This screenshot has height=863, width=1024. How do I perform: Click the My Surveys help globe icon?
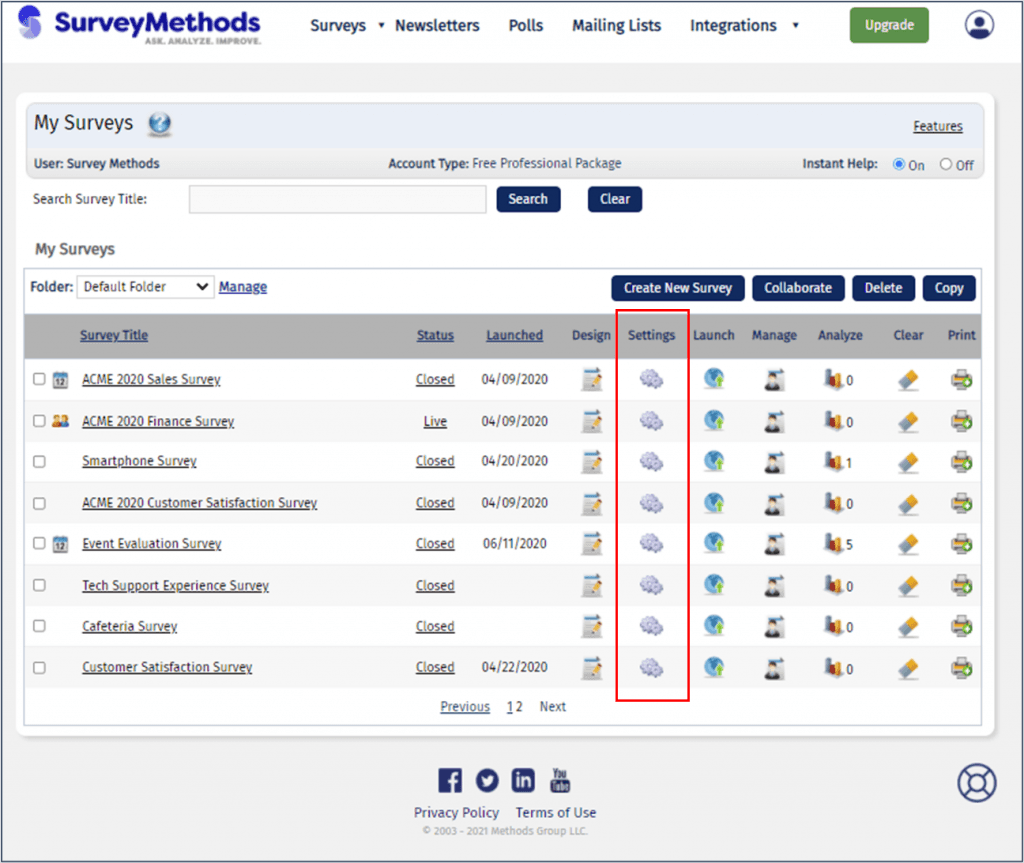159,123
